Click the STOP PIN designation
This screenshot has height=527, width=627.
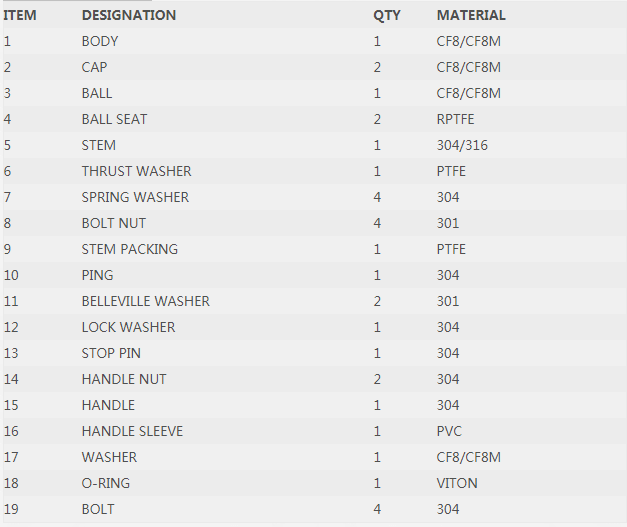coord(111,353)
